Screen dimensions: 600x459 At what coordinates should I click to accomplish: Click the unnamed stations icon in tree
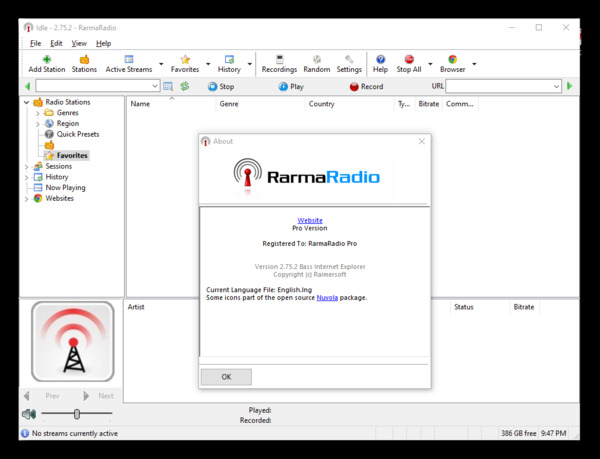coord(49,145)
